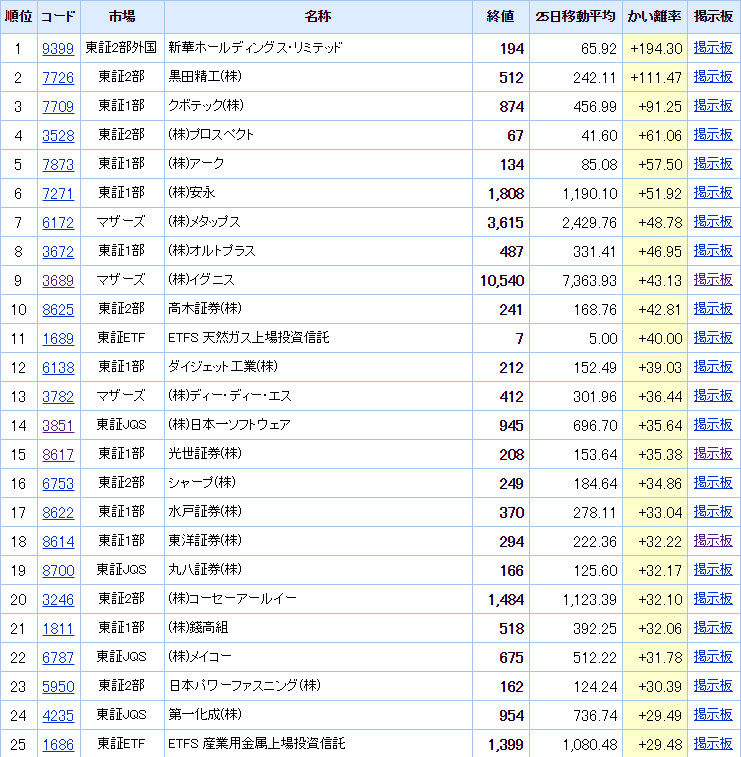The width and height of the screenshot is (741, 757).
Task: Open 掲示板 link for 黒田精工 row
Action: click(713, 76)
